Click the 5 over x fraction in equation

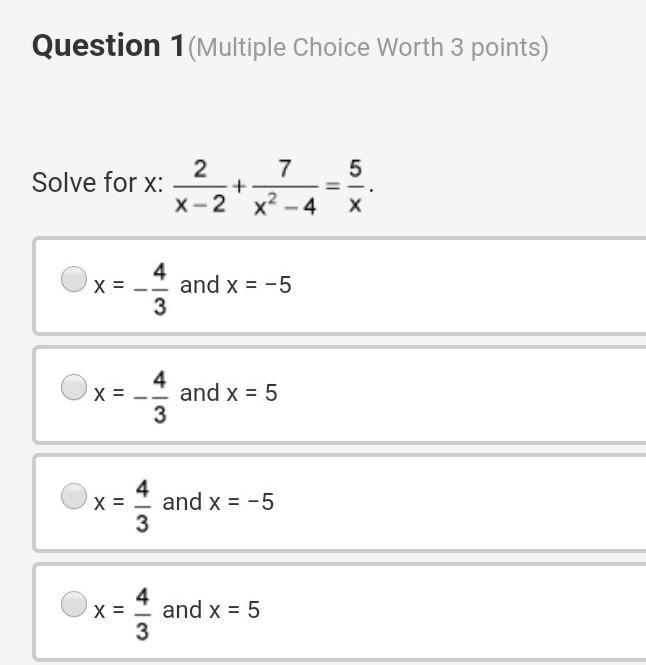[355, 186]
